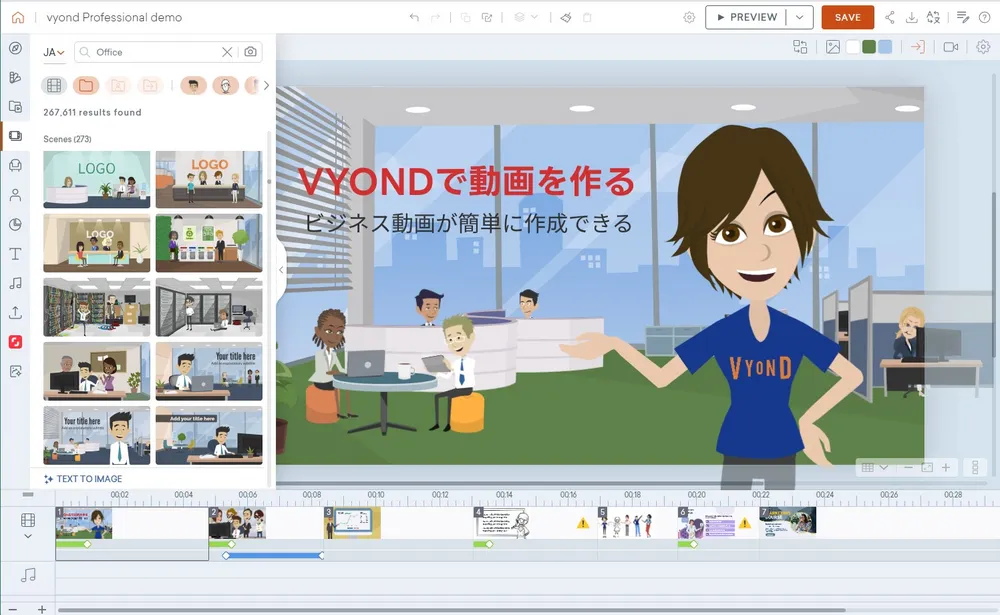Click the Help question mark icon

(x=984, y=17)
